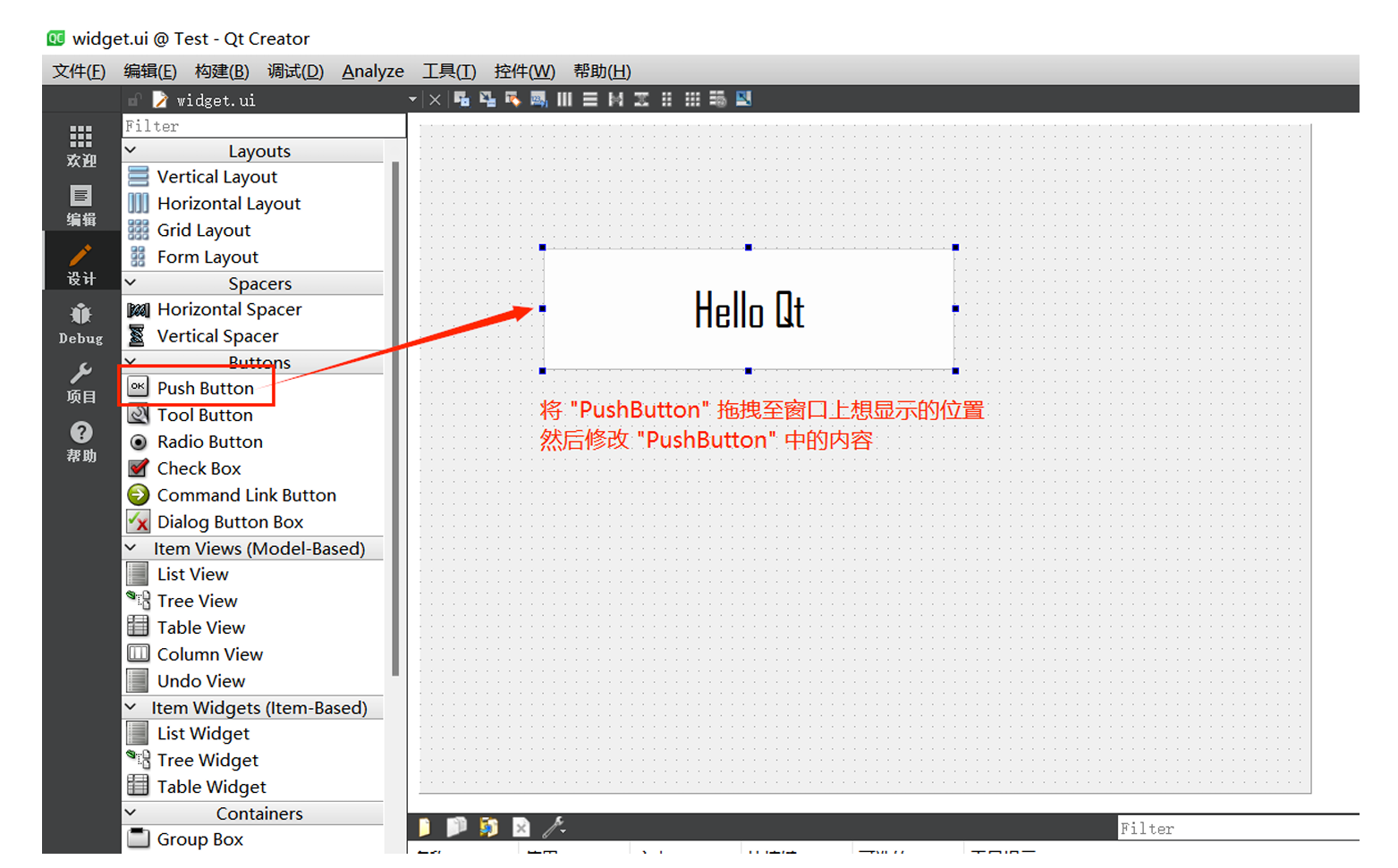Open the 调试(D) menu
Viewport: 1398px width, 868px height.
pyautogui.click(x=295, y=71)
